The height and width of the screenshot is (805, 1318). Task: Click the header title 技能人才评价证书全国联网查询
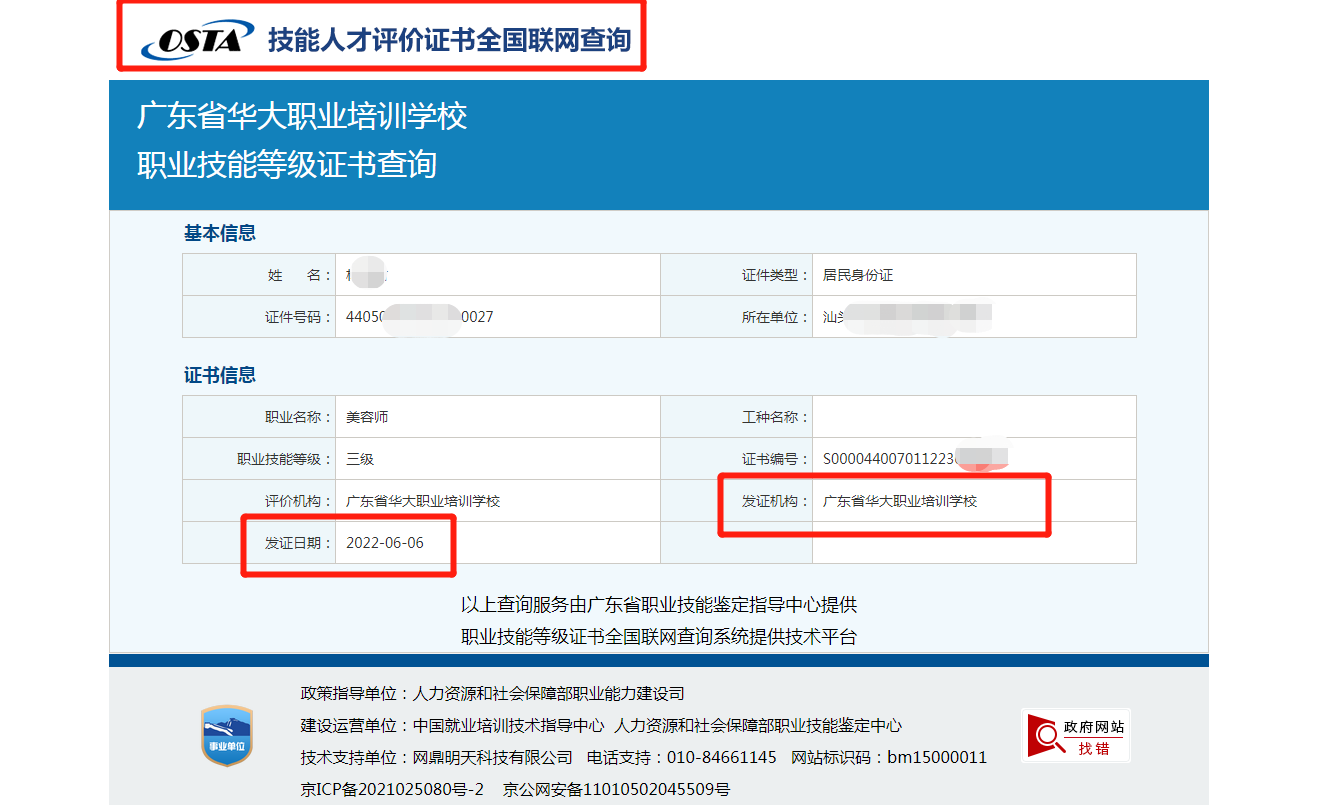click(449, 40)
